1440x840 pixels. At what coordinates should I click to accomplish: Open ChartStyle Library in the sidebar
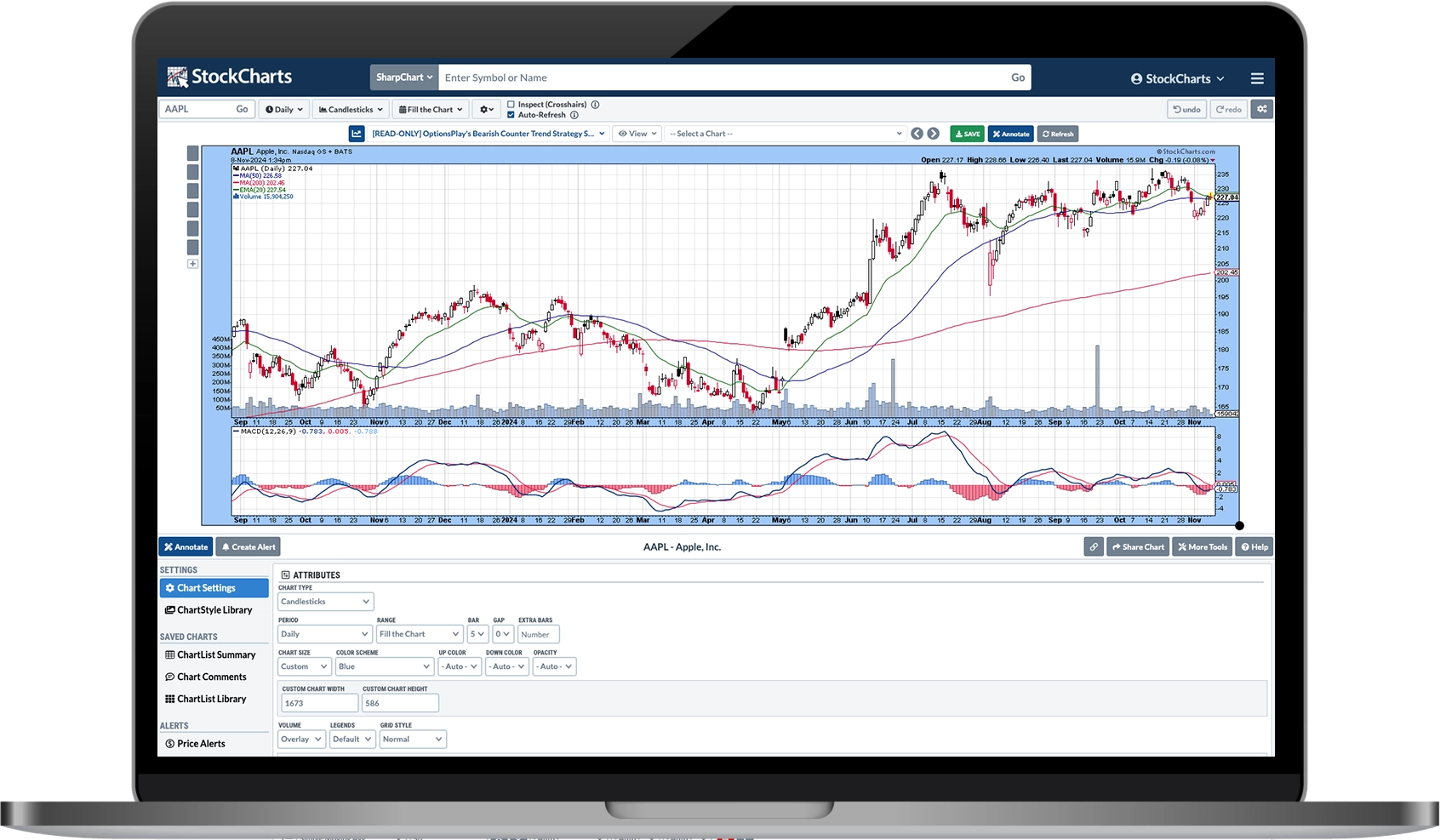click(214, 610)
